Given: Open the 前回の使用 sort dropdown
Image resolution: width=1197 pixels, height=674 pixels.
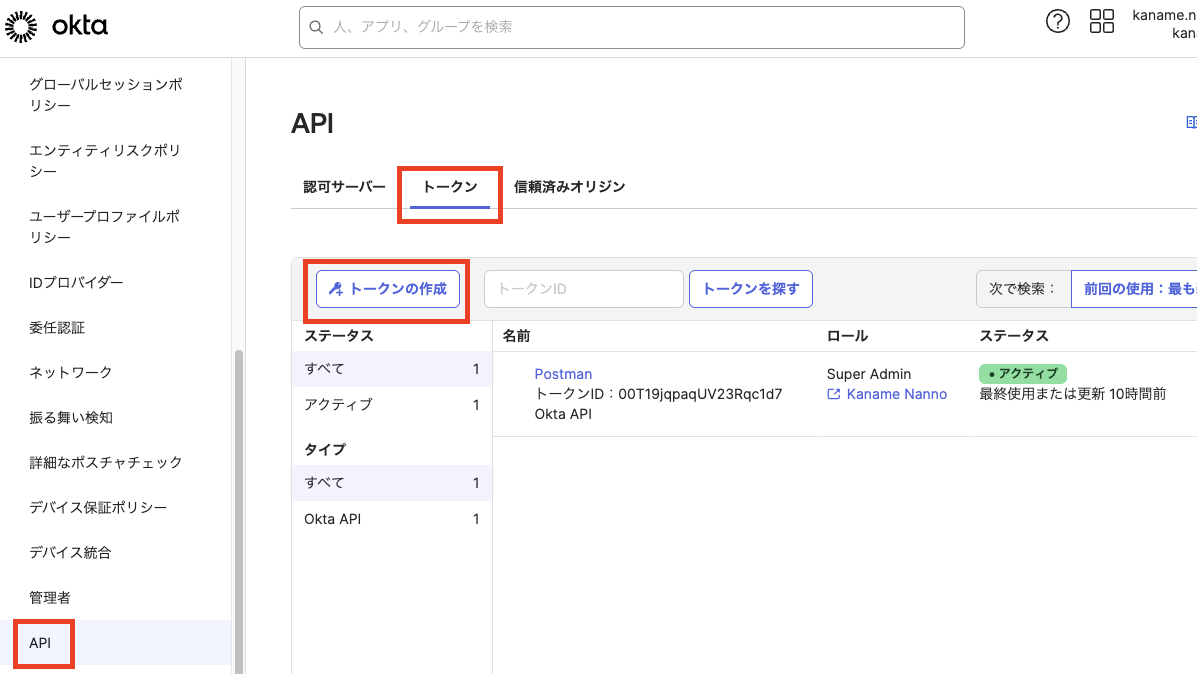Looking at the screenshot, I should tap(1134, 288).
